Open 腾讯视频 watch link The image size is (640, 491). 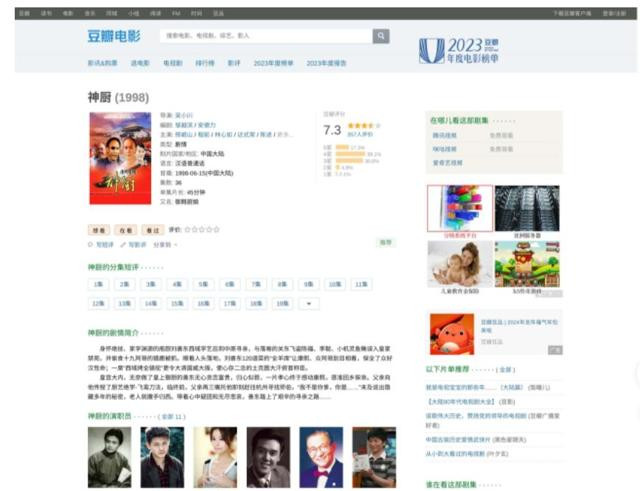click(x=445, y=136)
